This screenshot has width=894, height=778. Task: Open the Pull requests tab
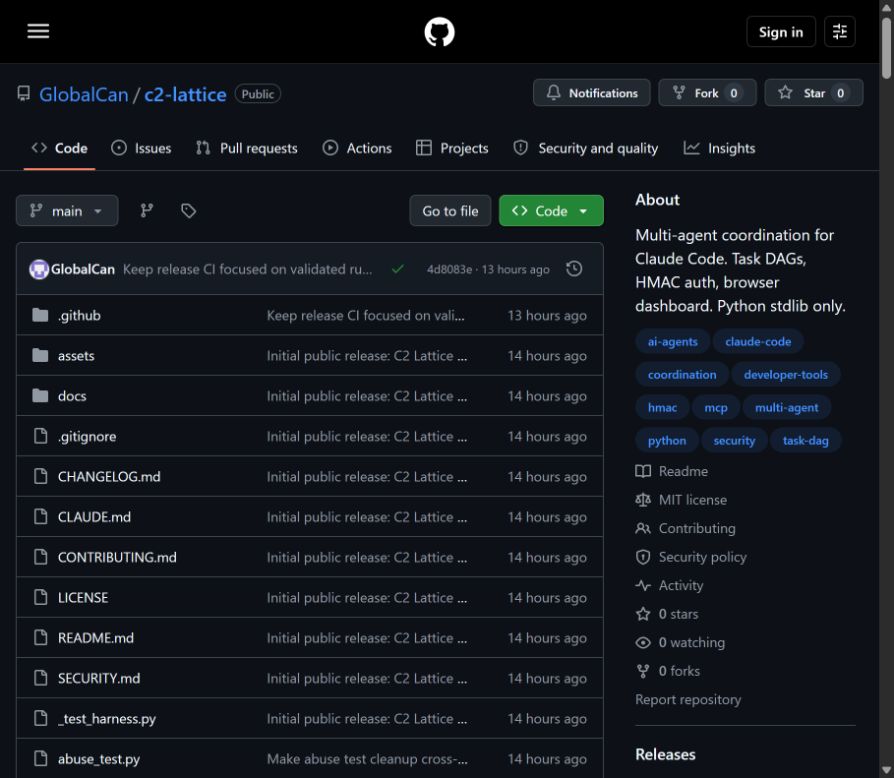click(x=247, y=148)
